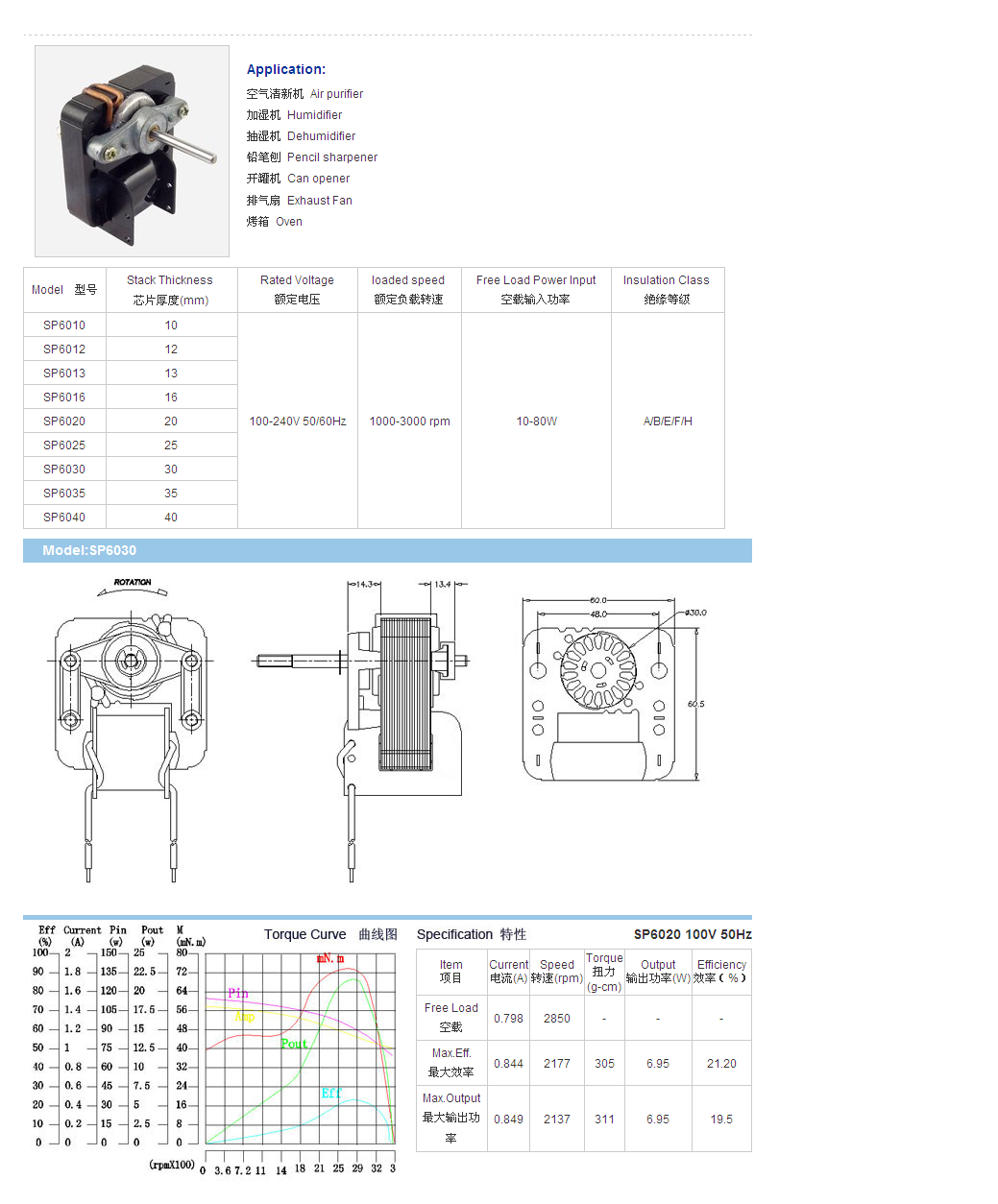
Task: Click the Current column header
Action: point(508,972)
